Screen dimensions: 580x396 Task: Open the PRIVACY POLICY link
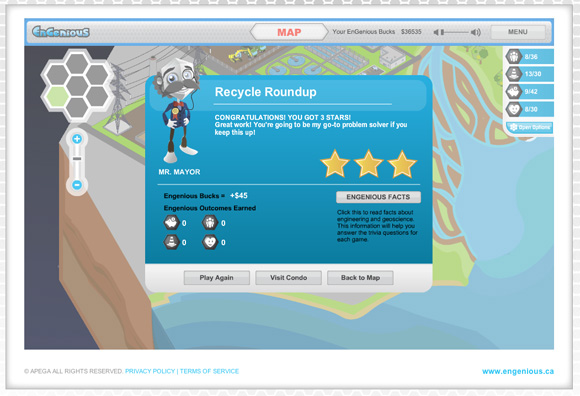(150, 371)
